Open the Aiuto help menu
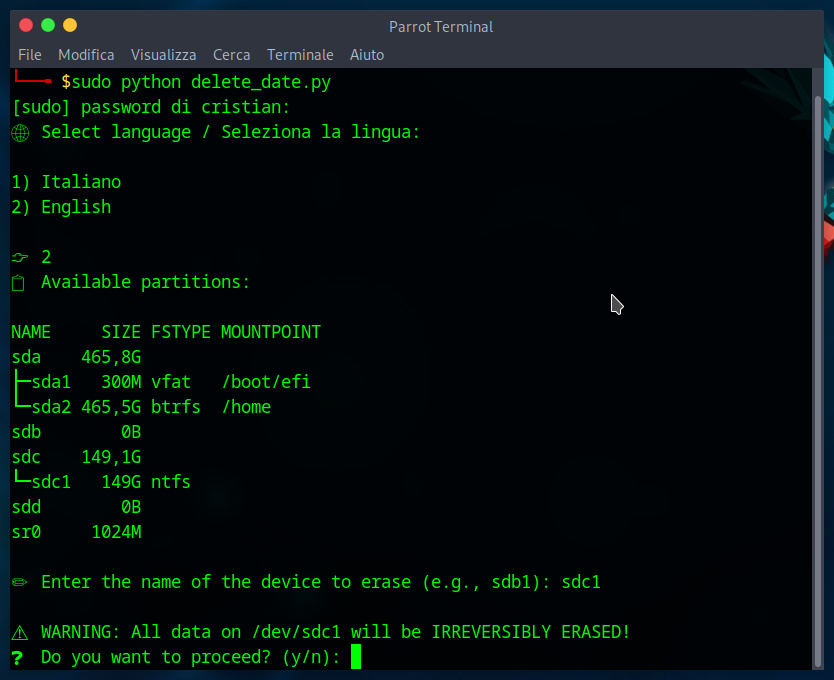Viewport: 834px width, 680px height. 367,55
